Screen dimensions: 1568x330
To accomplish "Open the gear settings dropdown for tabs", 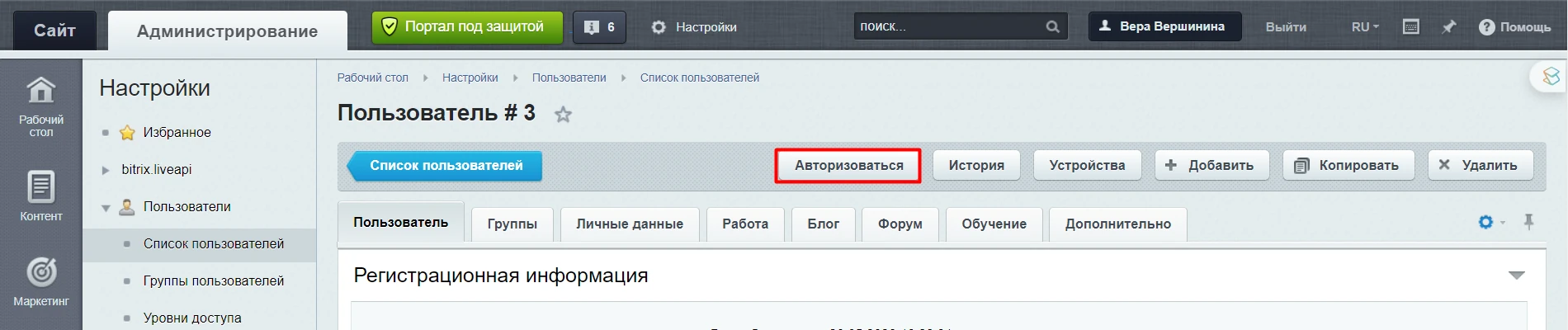I will [x=1490, y=223].
